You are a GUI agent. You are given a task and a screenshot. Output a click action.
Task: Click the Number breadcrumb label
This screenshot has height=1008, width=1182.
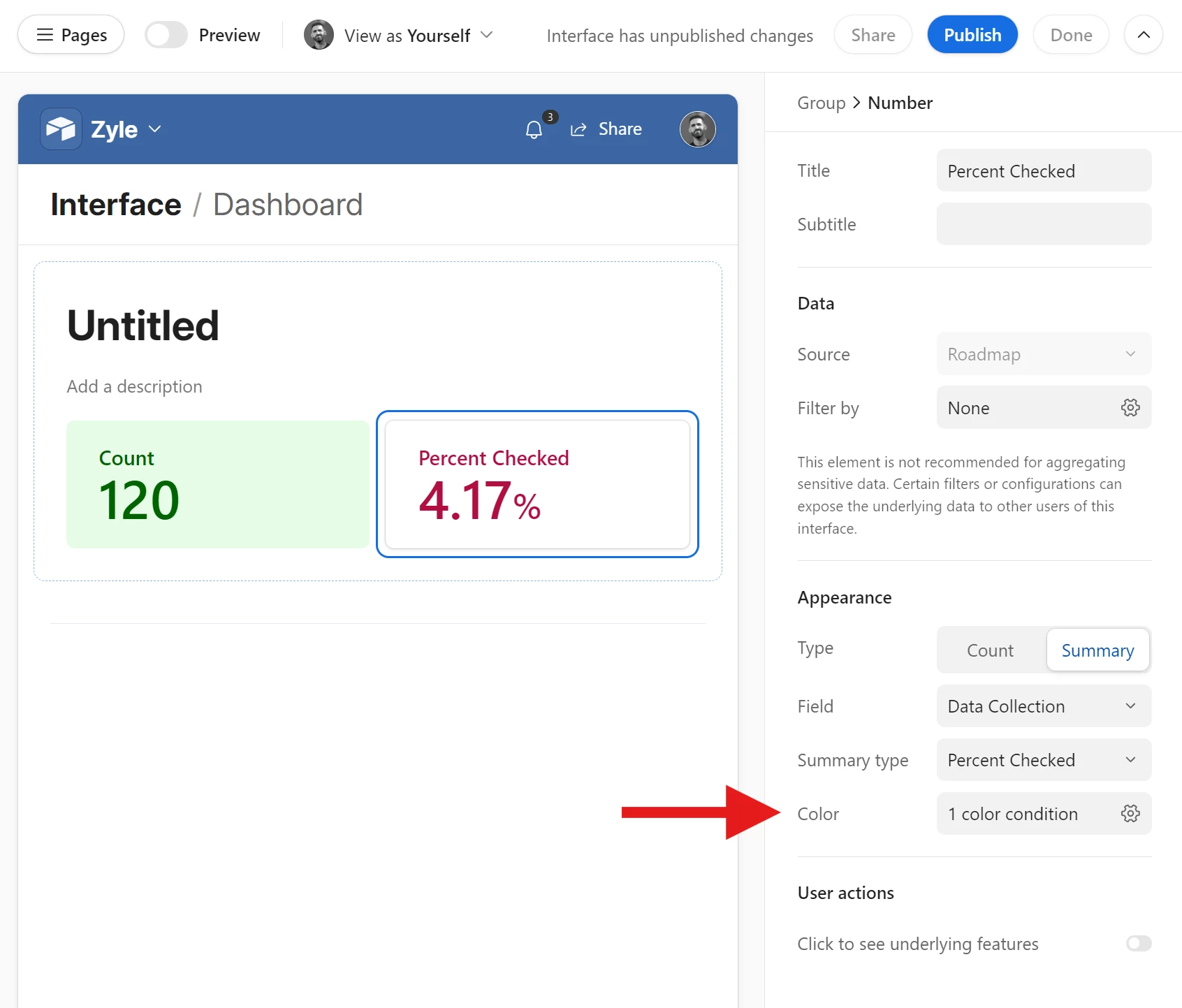(x=900, y=103)
